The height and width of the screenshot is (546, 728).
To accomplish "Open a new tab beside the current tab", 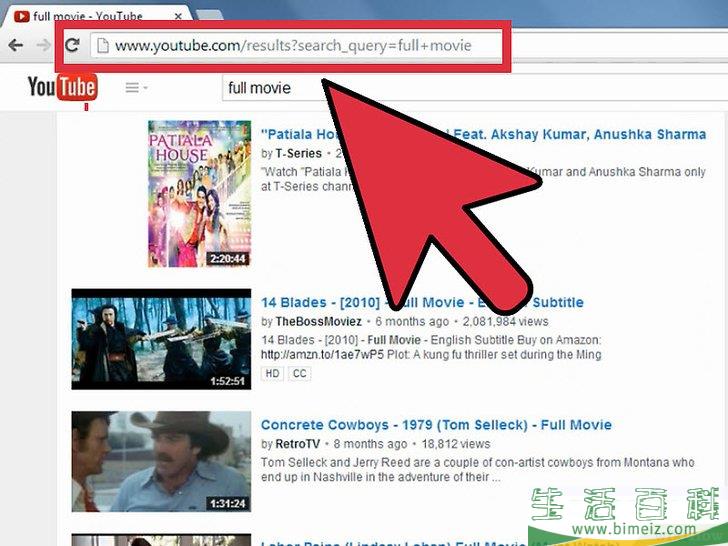I will [x=209, y=15].
